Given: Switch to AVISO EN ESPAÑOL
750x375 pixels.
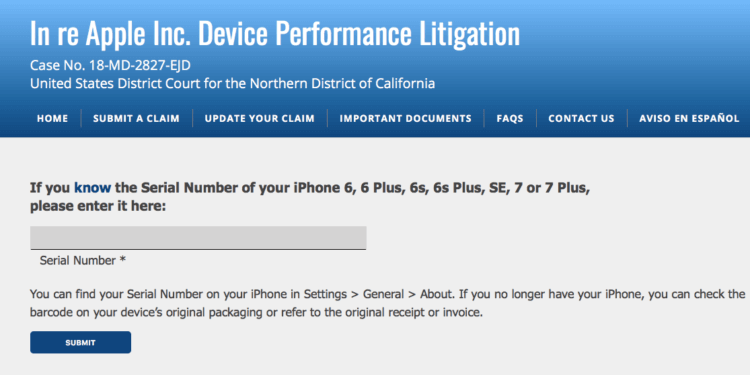Looking at the screenshot, I should [689, 119].
